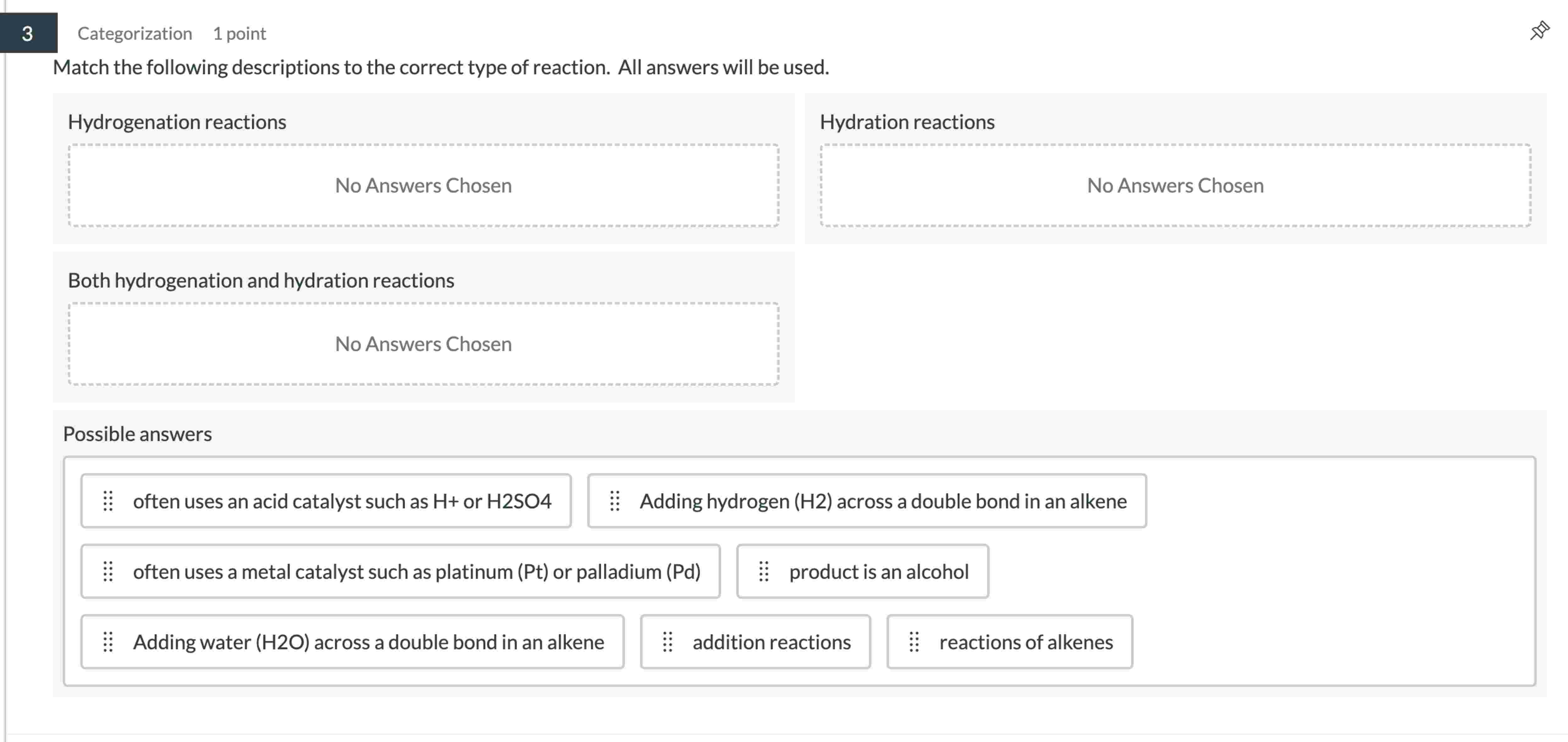
Task: Click drag handle for acid catalyst answer
Action: [108, 501]
